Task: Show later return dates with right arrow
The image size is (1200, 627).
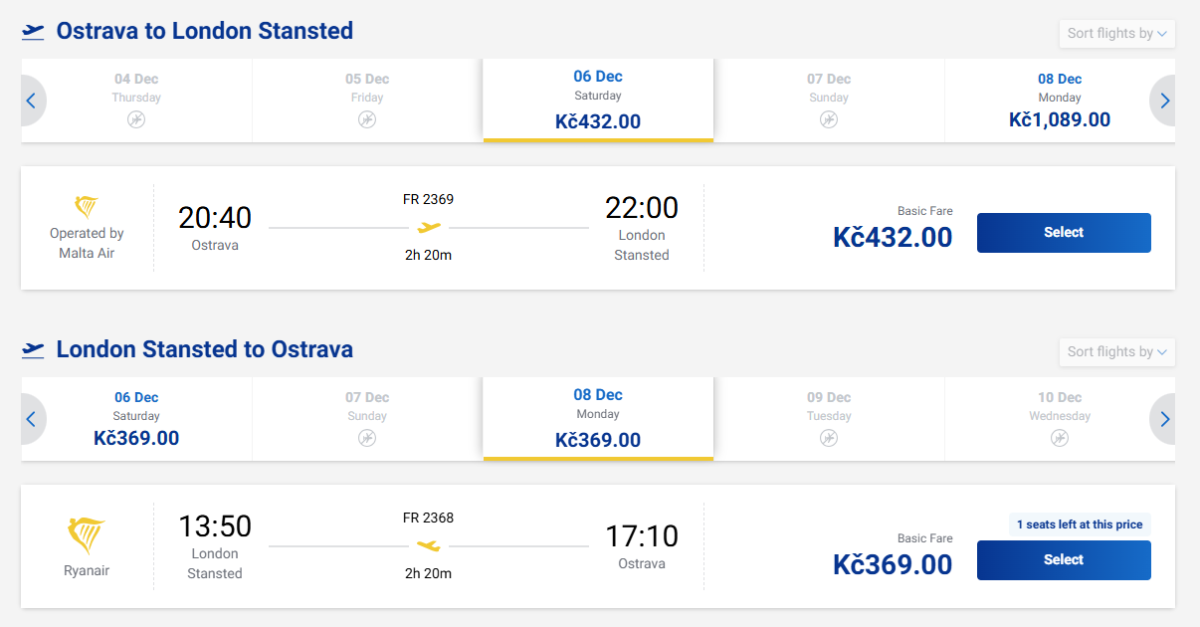Action: [x=1165, y=419]
